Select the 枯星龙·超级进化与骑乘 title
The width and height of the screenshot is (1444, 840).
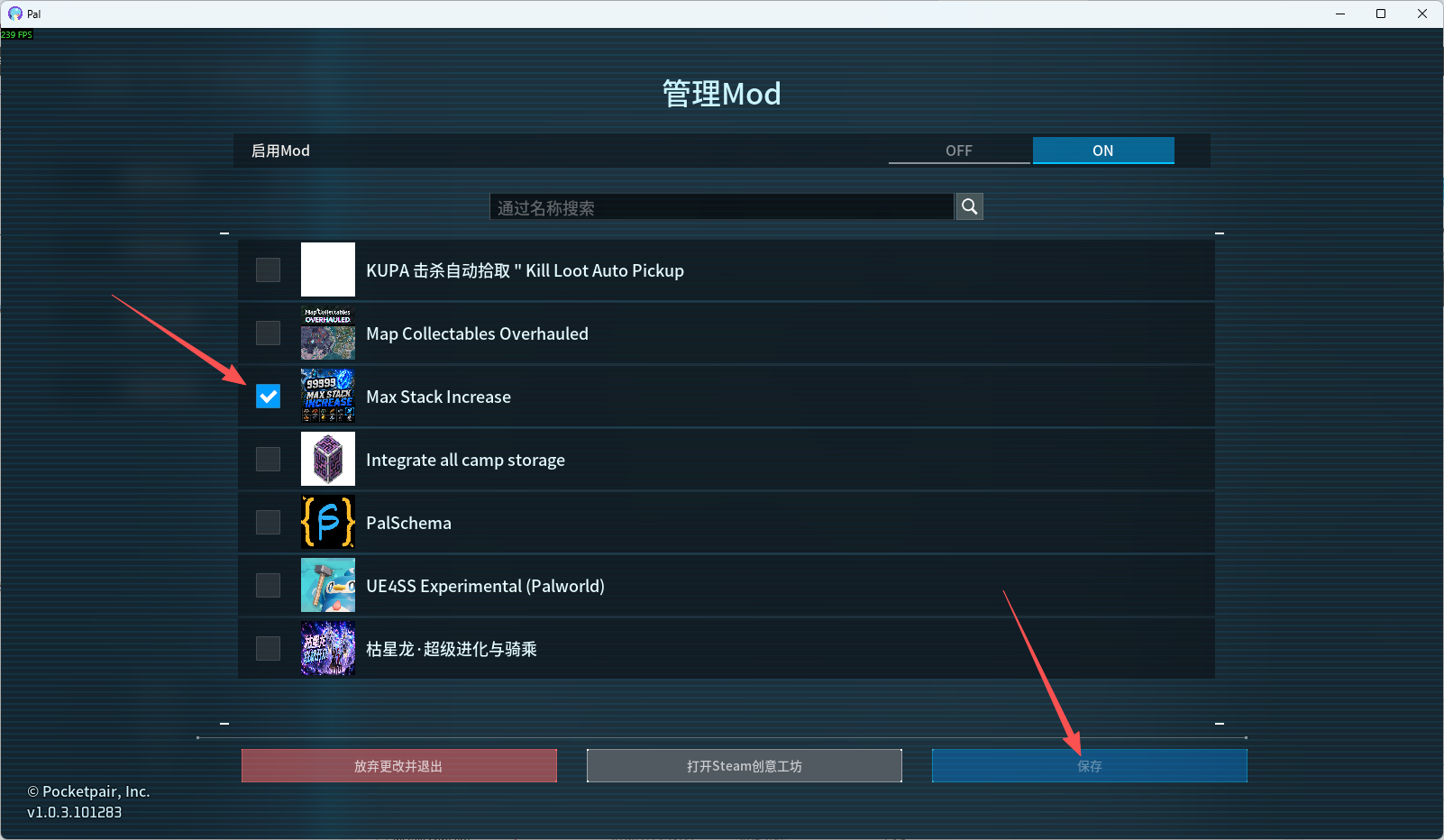[452, 649]
